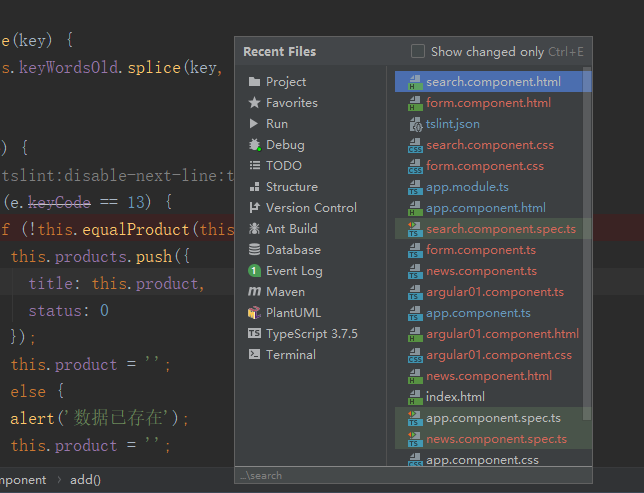Viewport: 644px width, 493px height.
Task: Open index.html from recent files
Action: pyautogui.click(x=455, y=397)
